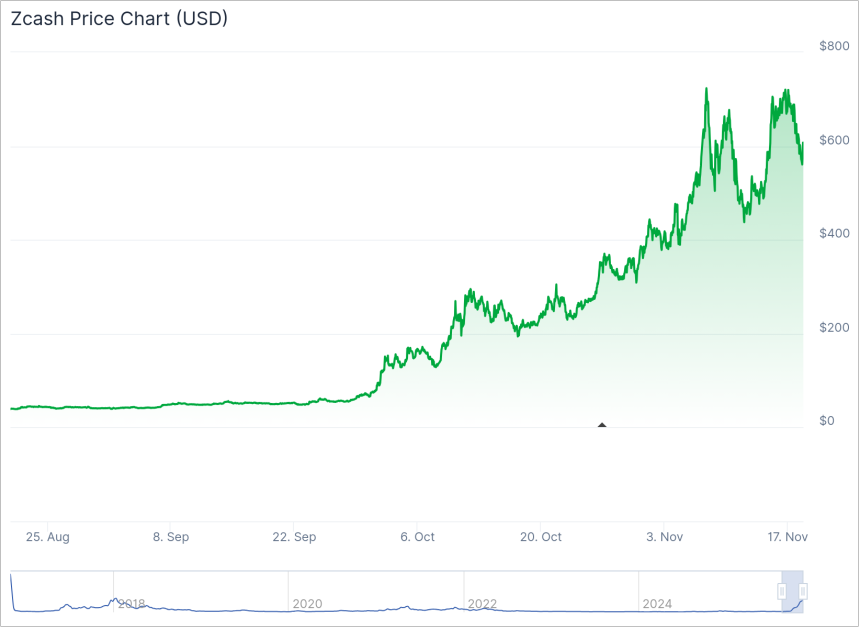Click the 17. Nov date axis label

(786, 537)
